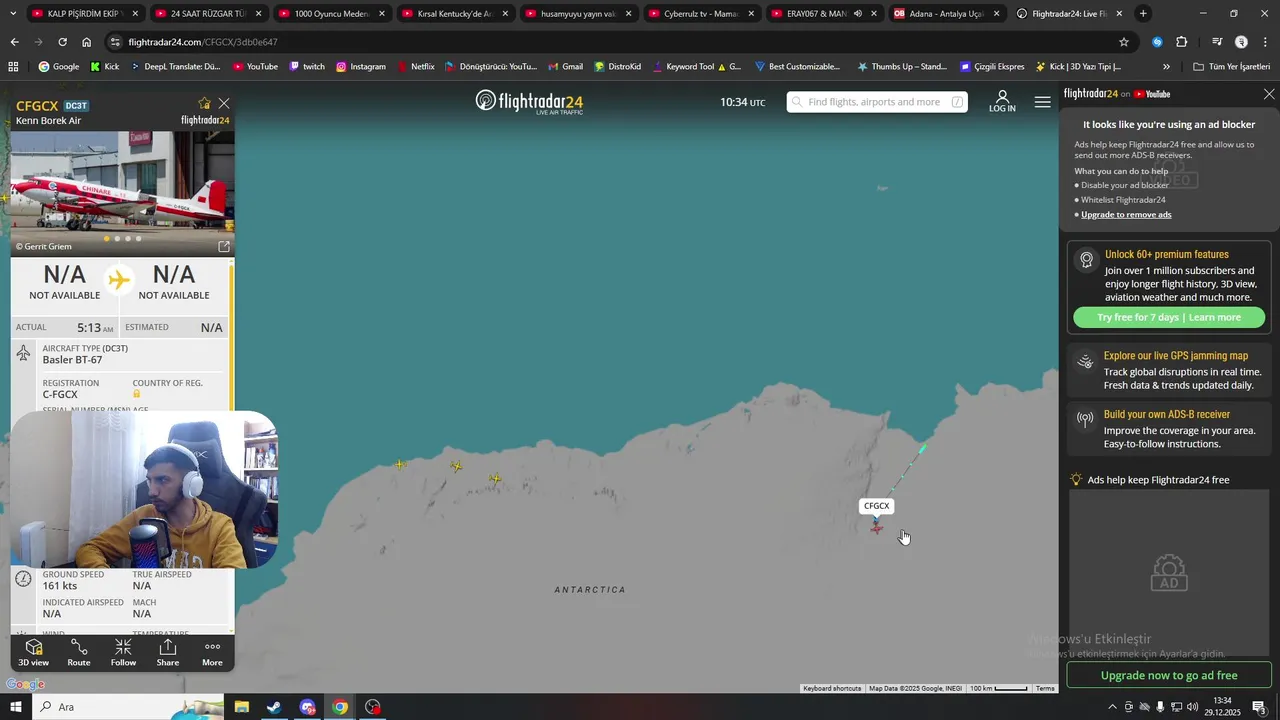Viewport: 1280px width, 720px height.
Task: Show hidden system tray icons
Action: click(1111, 707)
